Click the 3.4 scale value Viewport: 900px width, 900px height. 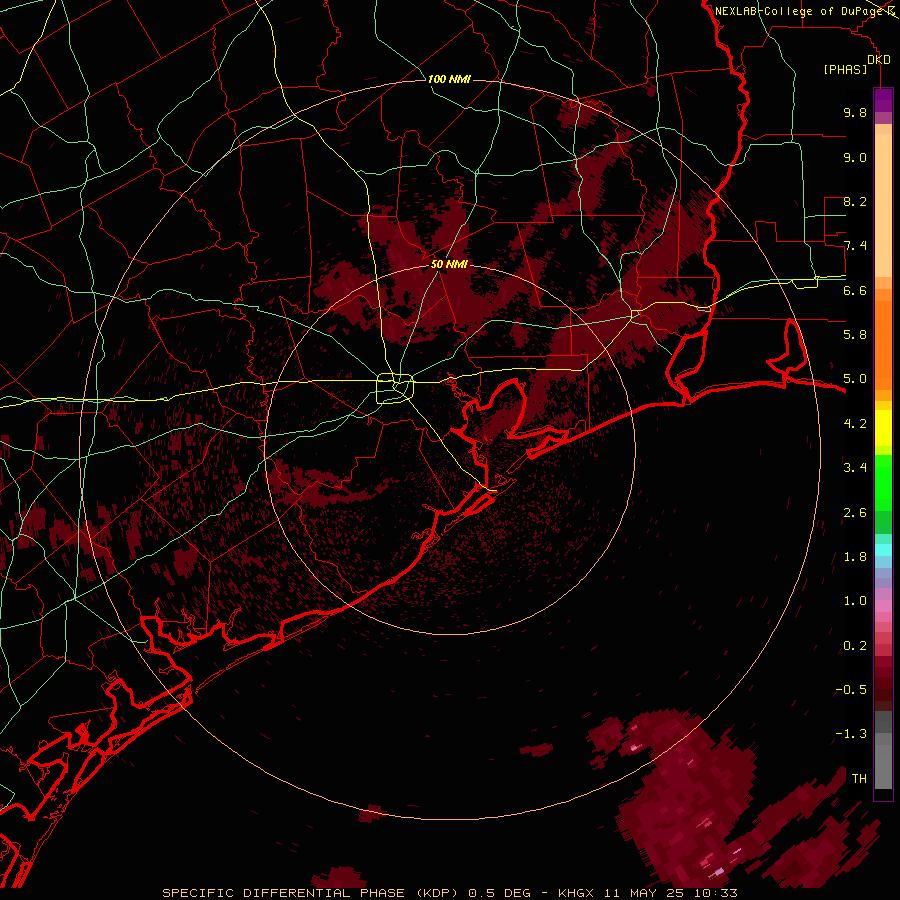pos(855,468)
